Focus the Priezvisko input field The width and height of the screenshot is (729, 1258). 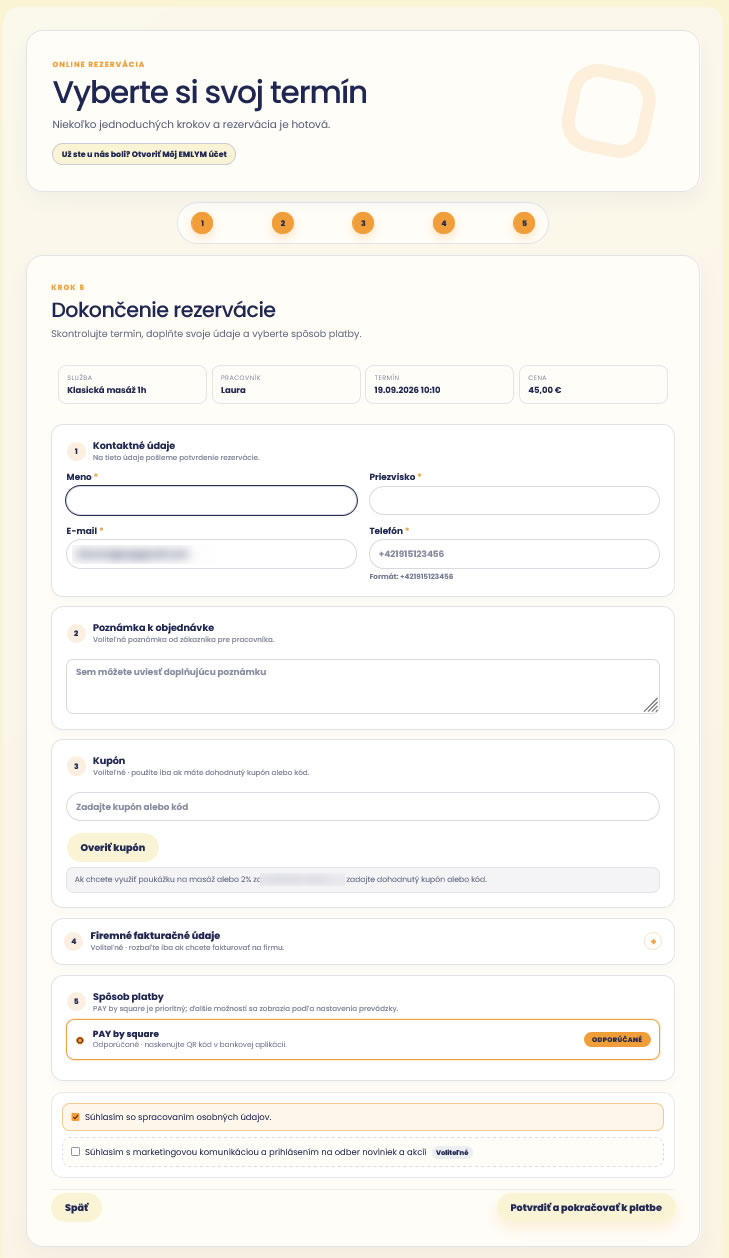(x=514, y=500)
